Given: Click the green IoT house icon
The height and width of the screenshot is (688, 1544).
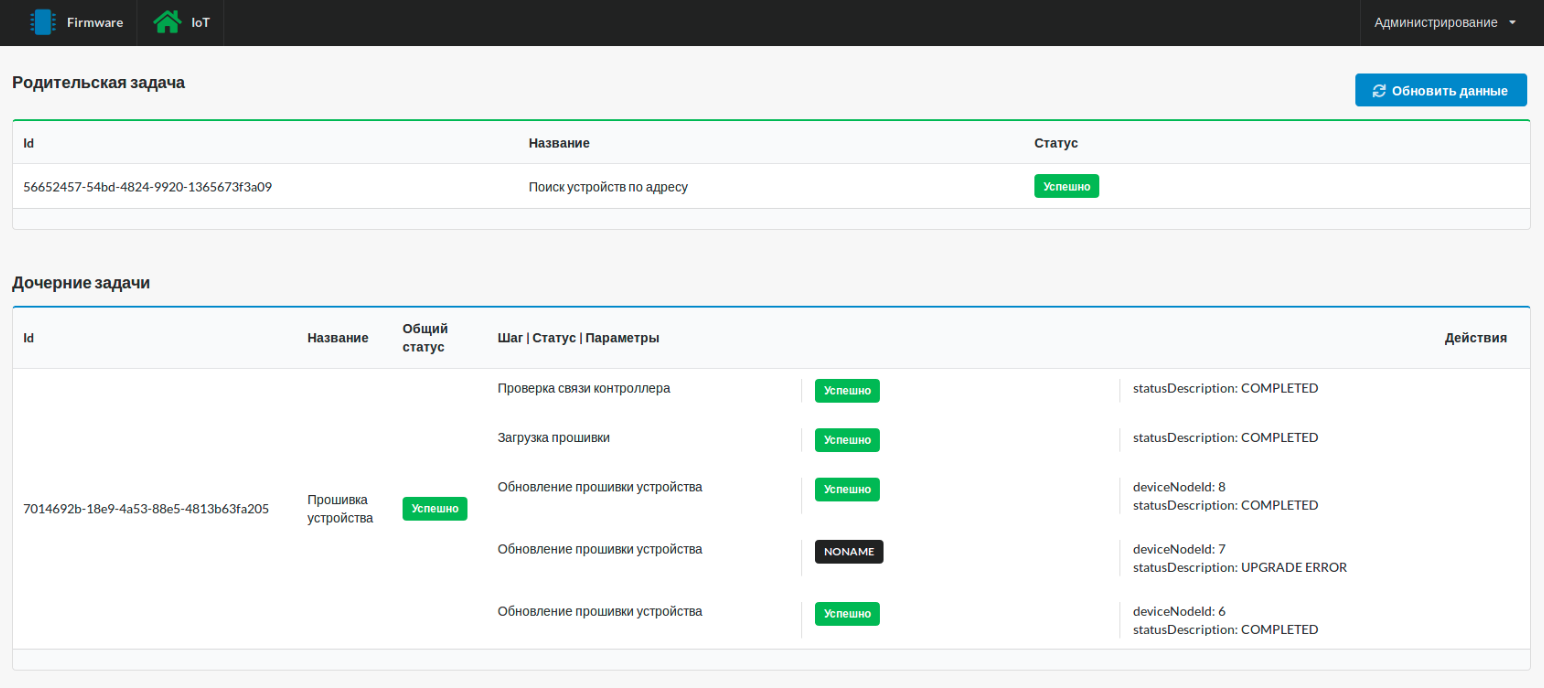Looking at the screenshot, I should [167, 22].
